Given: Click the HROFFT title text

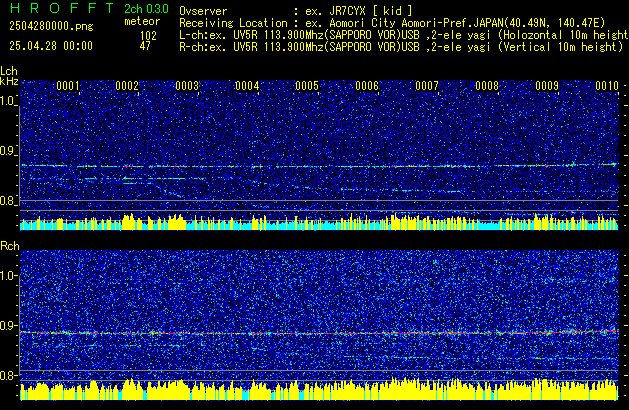Looking at the screenshot, I should pyautogui.click(x=62, y=8).
